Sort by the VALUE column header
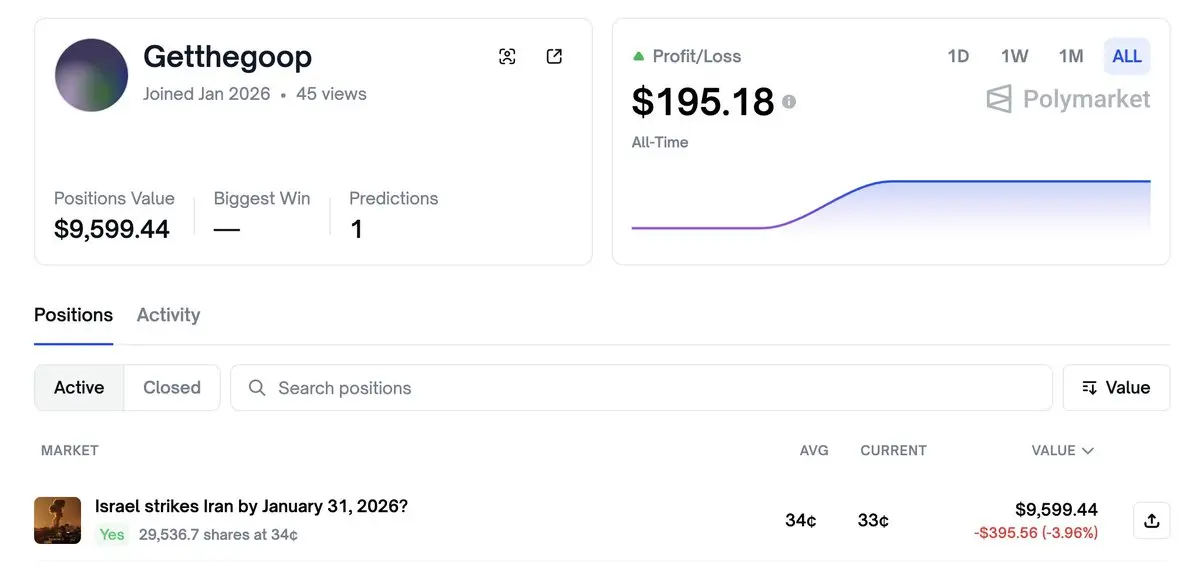This screenshot has height=578, width=1200. click(x=1062, y=451)
